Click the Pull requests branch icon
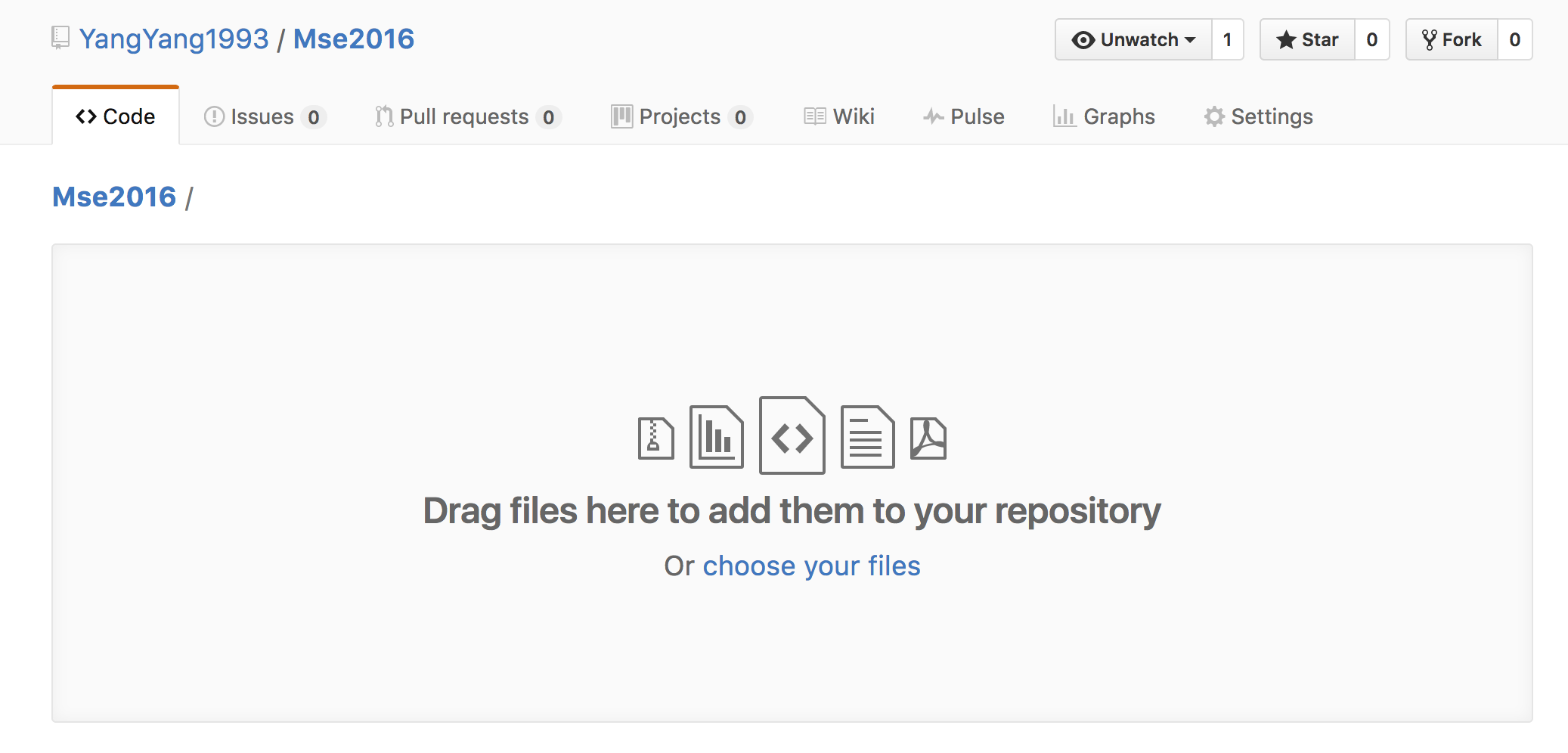1568x753 pixels. coord(384,116)
